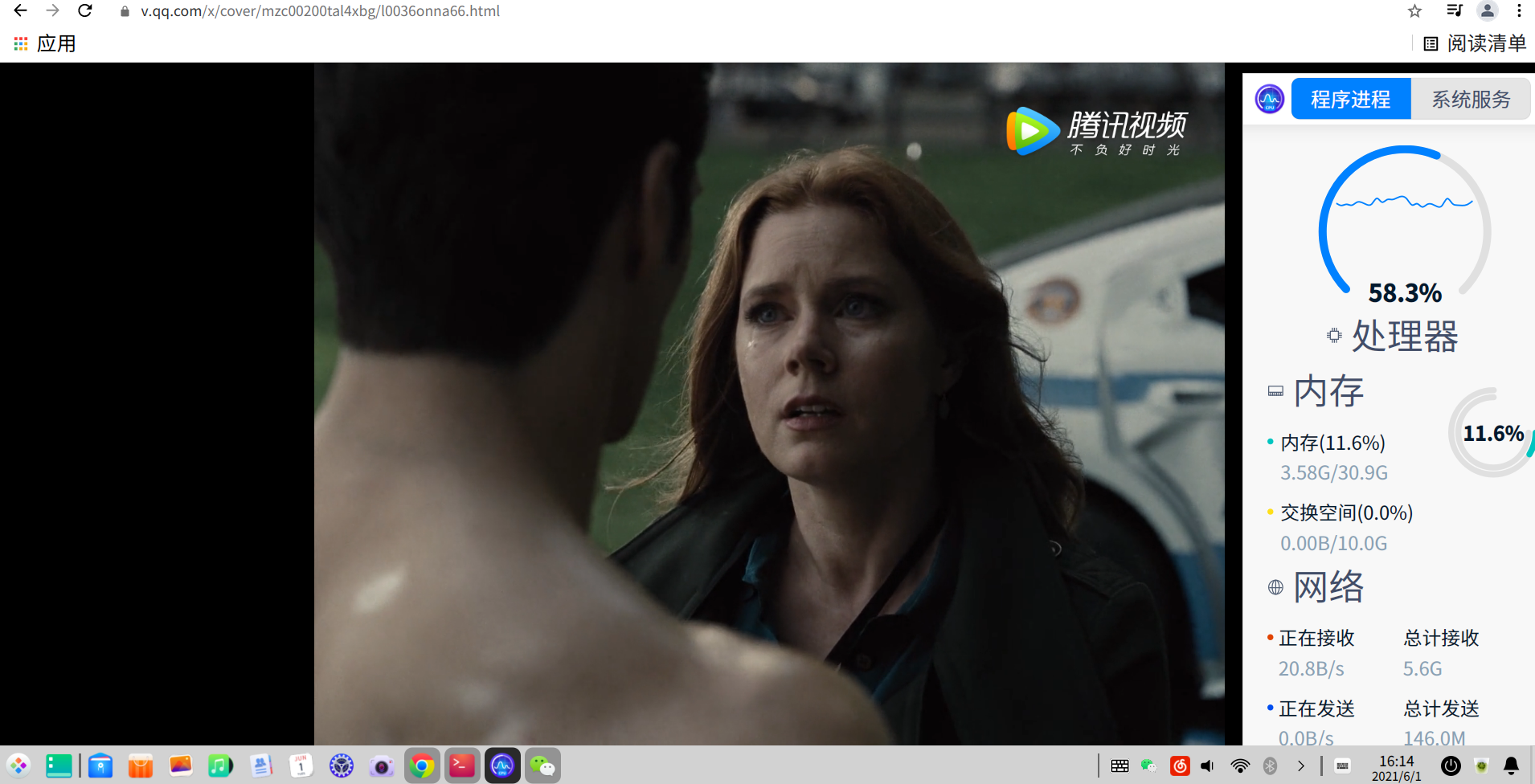This screenshot has width=1535, height=784.
Task: Open the Chrome profile avatar
Action: (x=1488, y=11)
